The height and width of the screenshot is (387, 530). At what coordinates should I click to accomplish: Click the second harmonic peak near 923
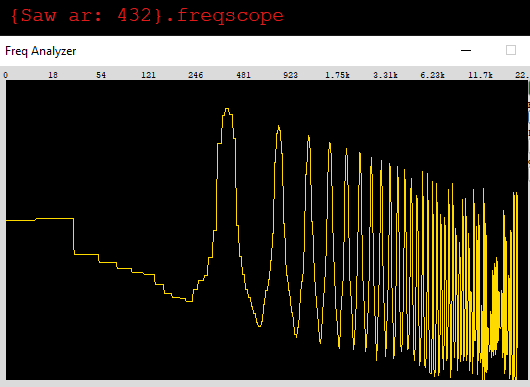coord(279,128)
